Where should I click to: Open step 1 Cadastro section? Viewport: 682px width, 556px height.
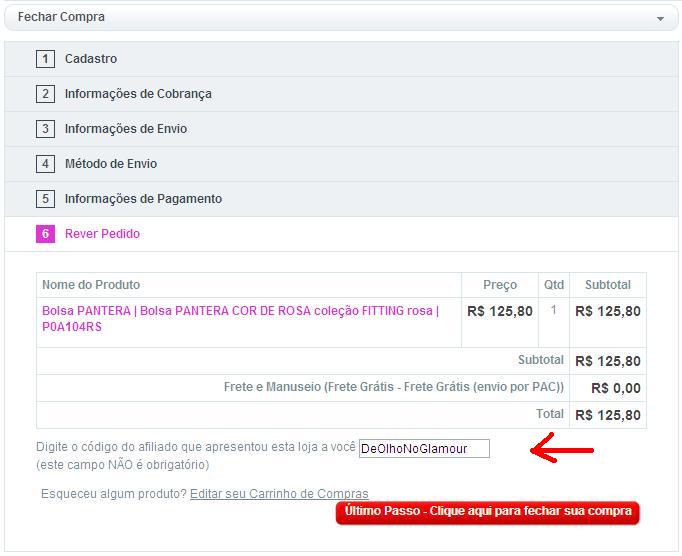341,59
